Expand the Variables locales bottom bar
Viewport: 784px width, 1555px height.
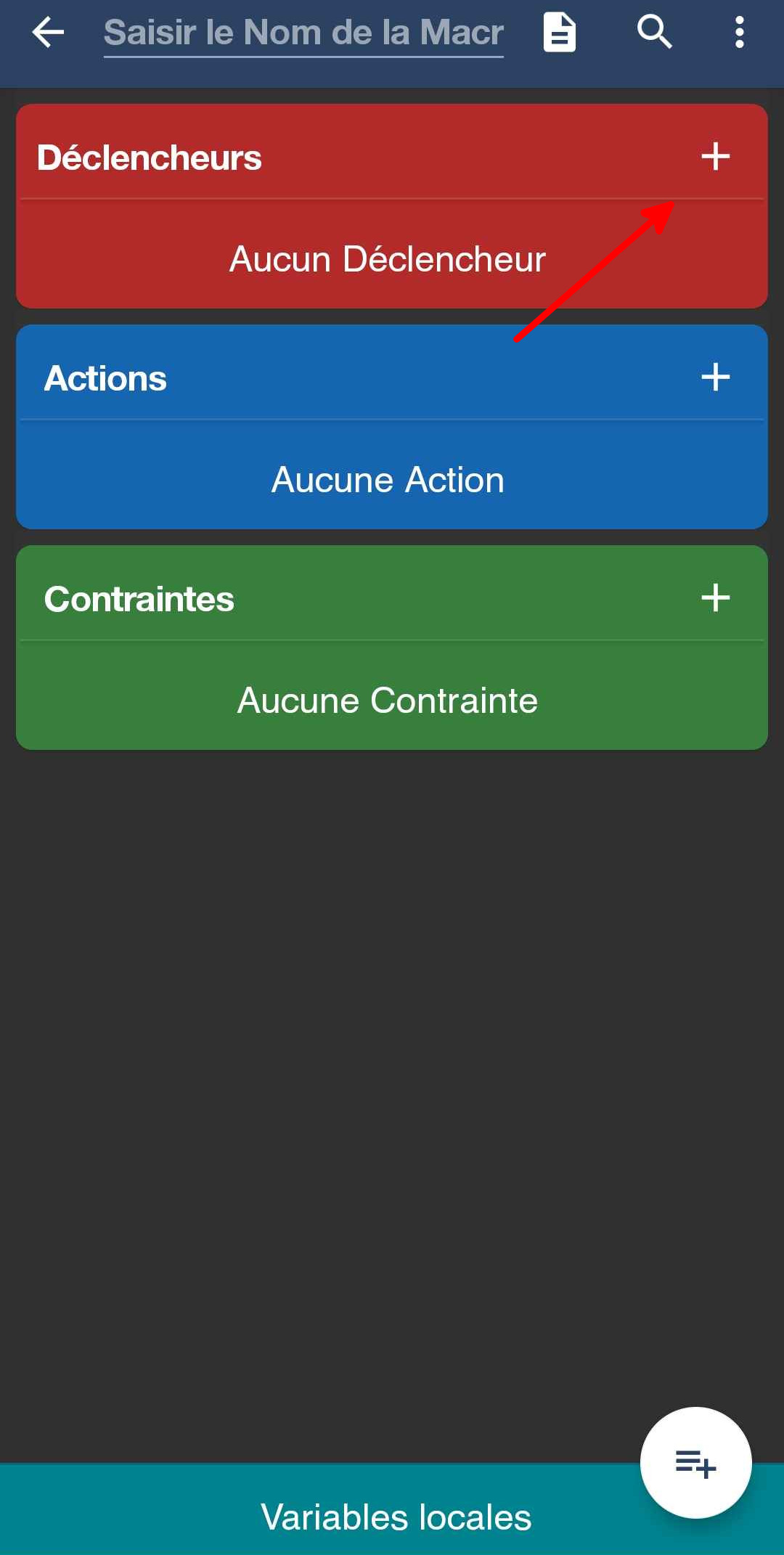tap(396, 1517)
